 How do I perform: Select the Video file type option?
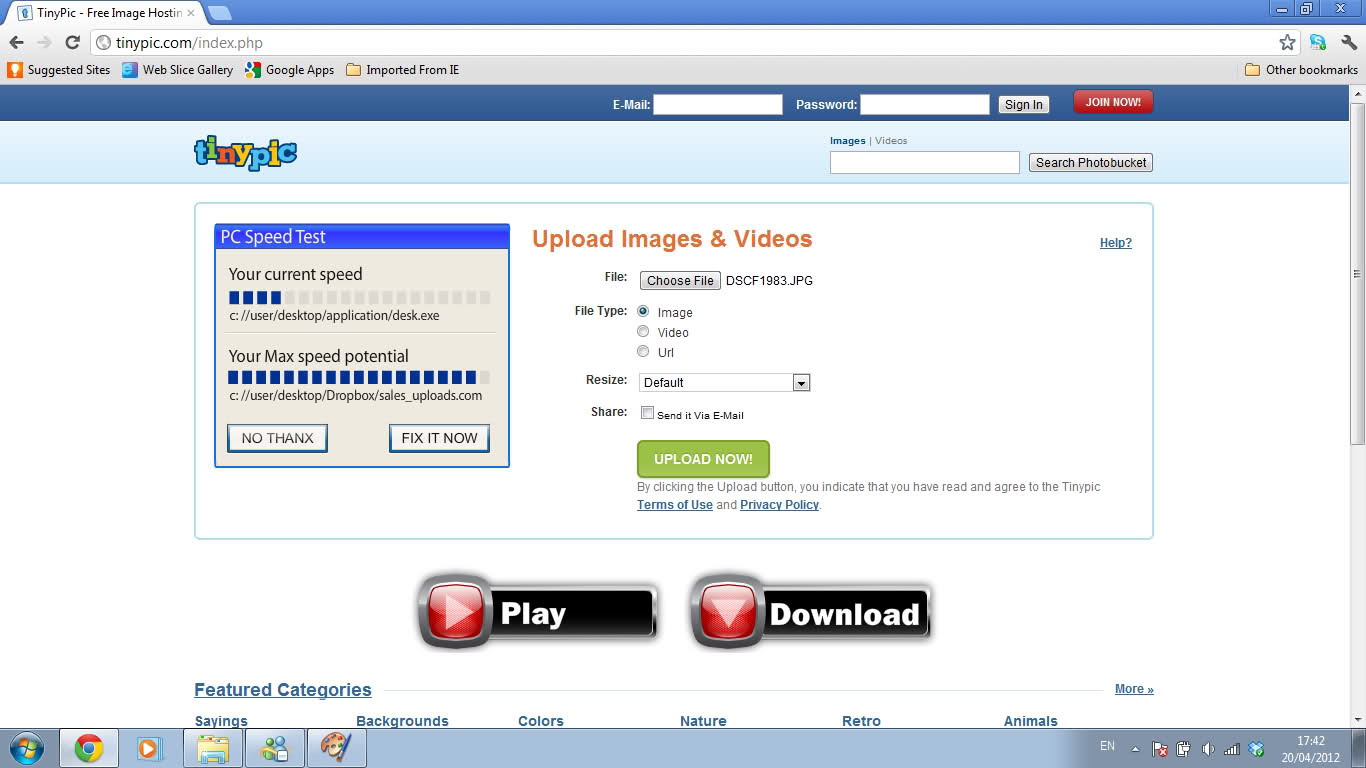pos(643,332)
